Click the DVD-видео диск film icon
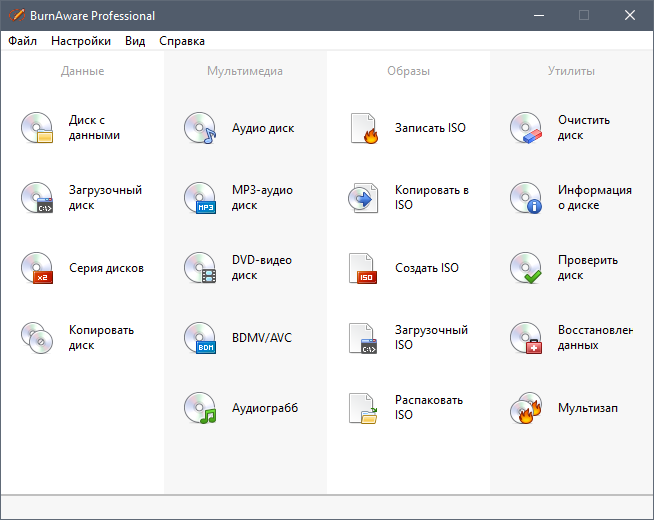 [x=200, y=268]
